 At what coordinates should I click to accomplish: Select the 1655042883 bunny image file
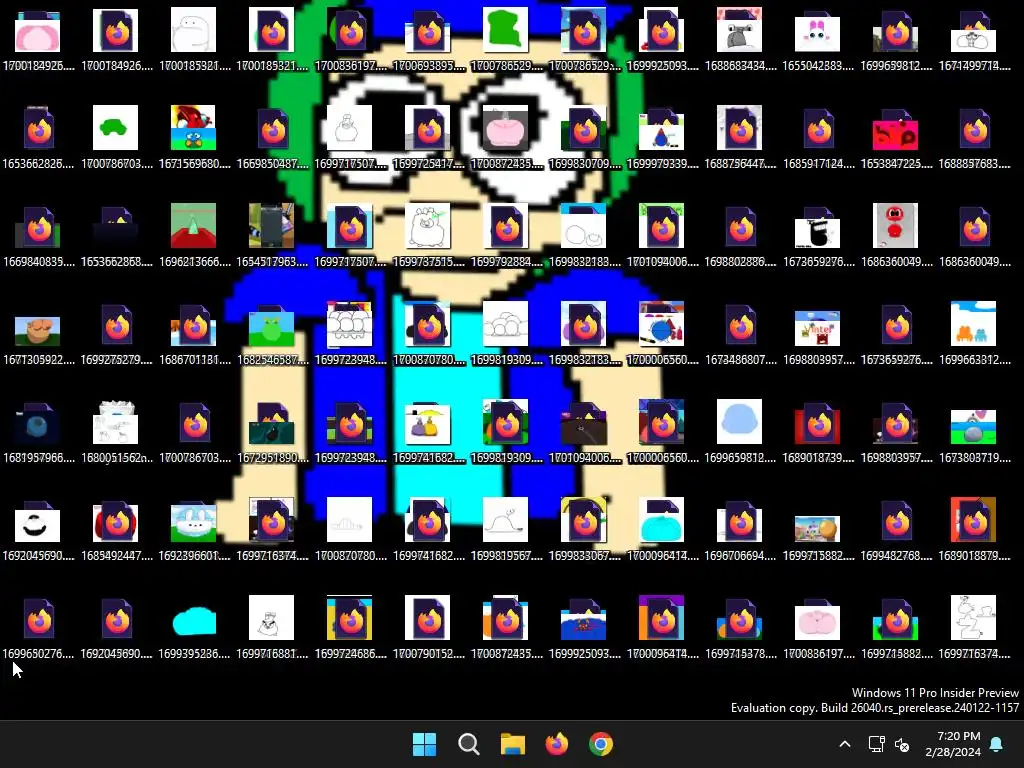[x=817, y=31]
